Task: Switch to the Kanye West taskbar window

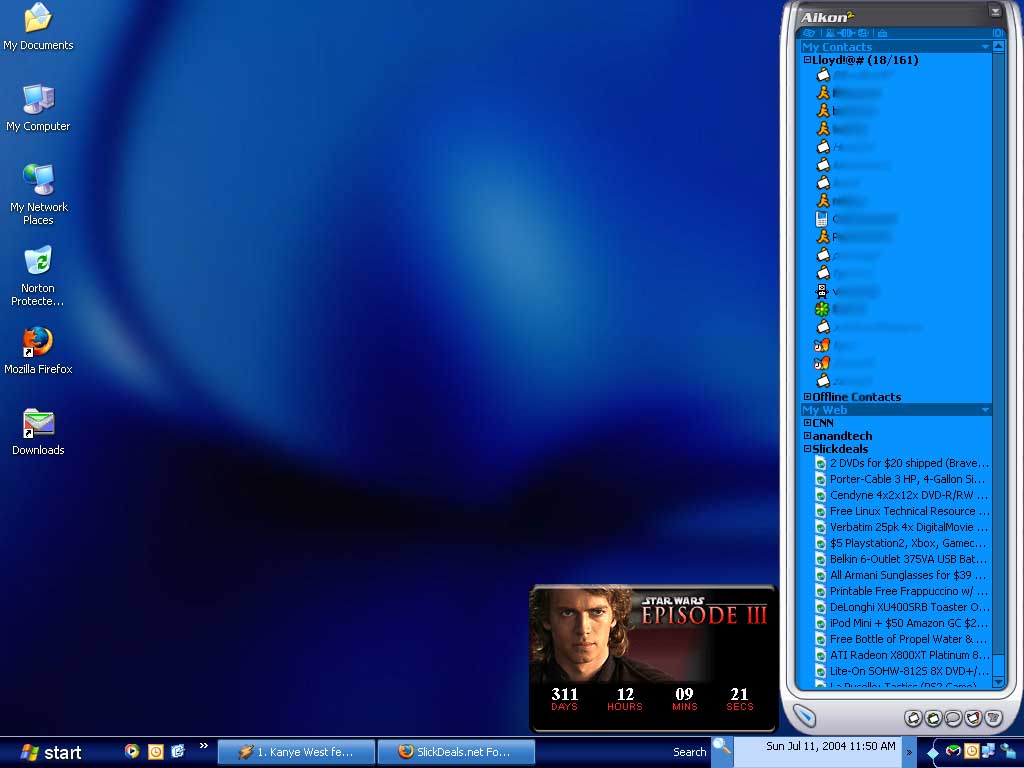Action: point(296,752)
